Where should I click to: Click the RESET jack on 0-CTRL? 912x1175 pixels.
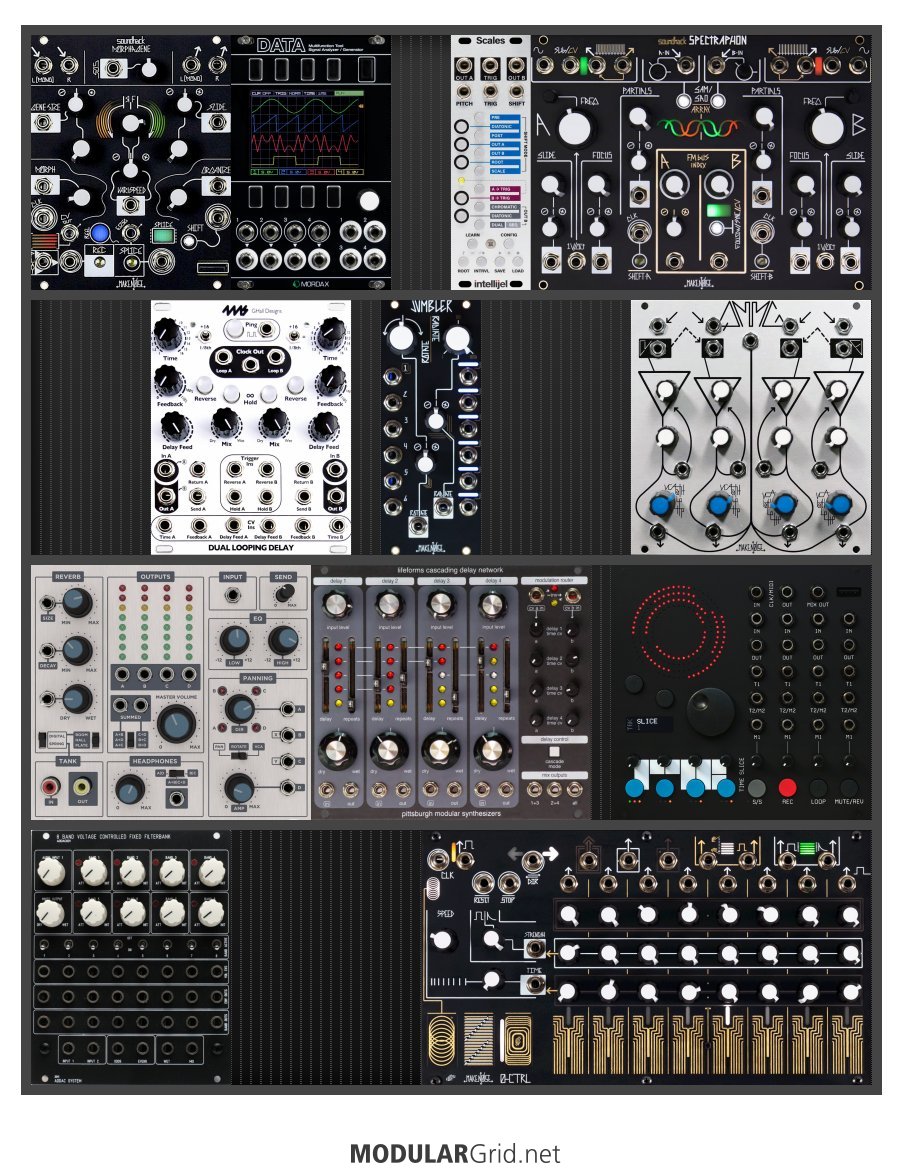(483, 883)
